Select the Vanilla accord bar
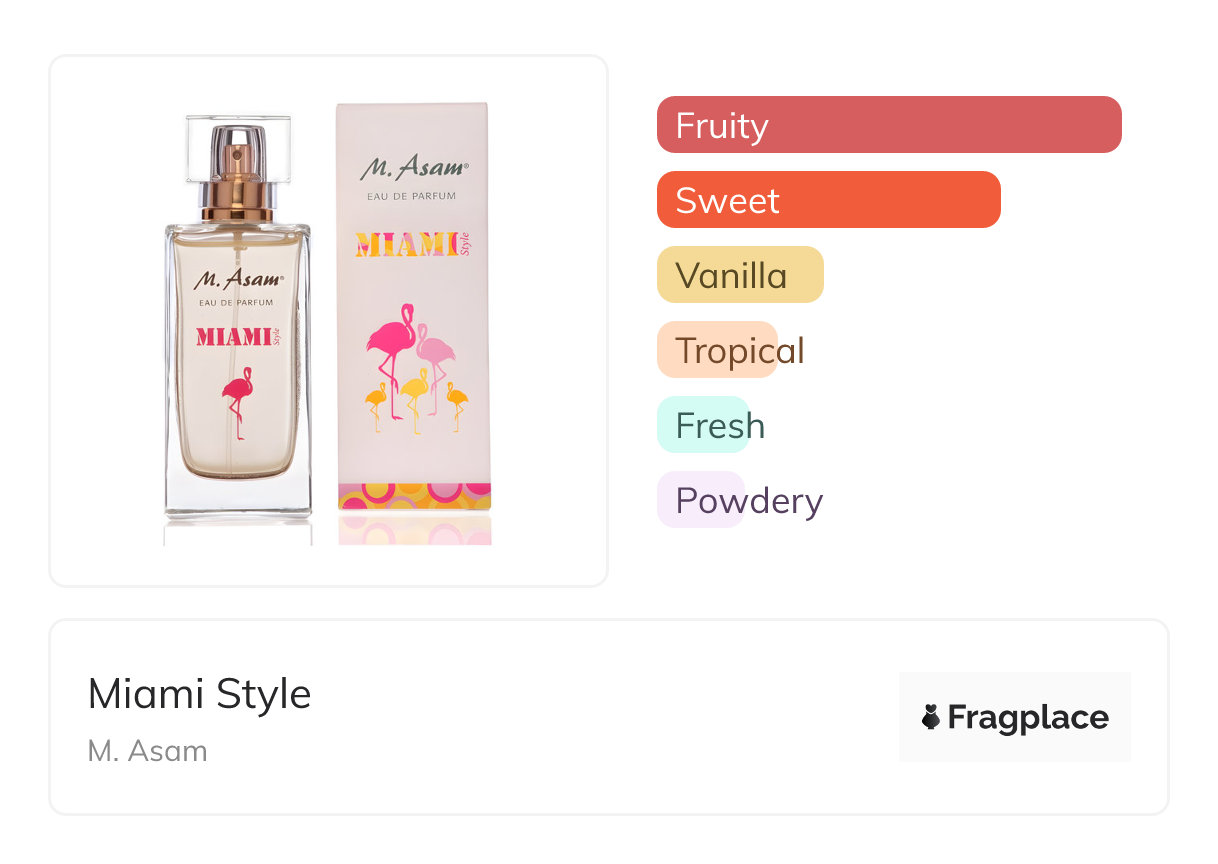This screenshot has width=1218, height=864. coord(739,275)
